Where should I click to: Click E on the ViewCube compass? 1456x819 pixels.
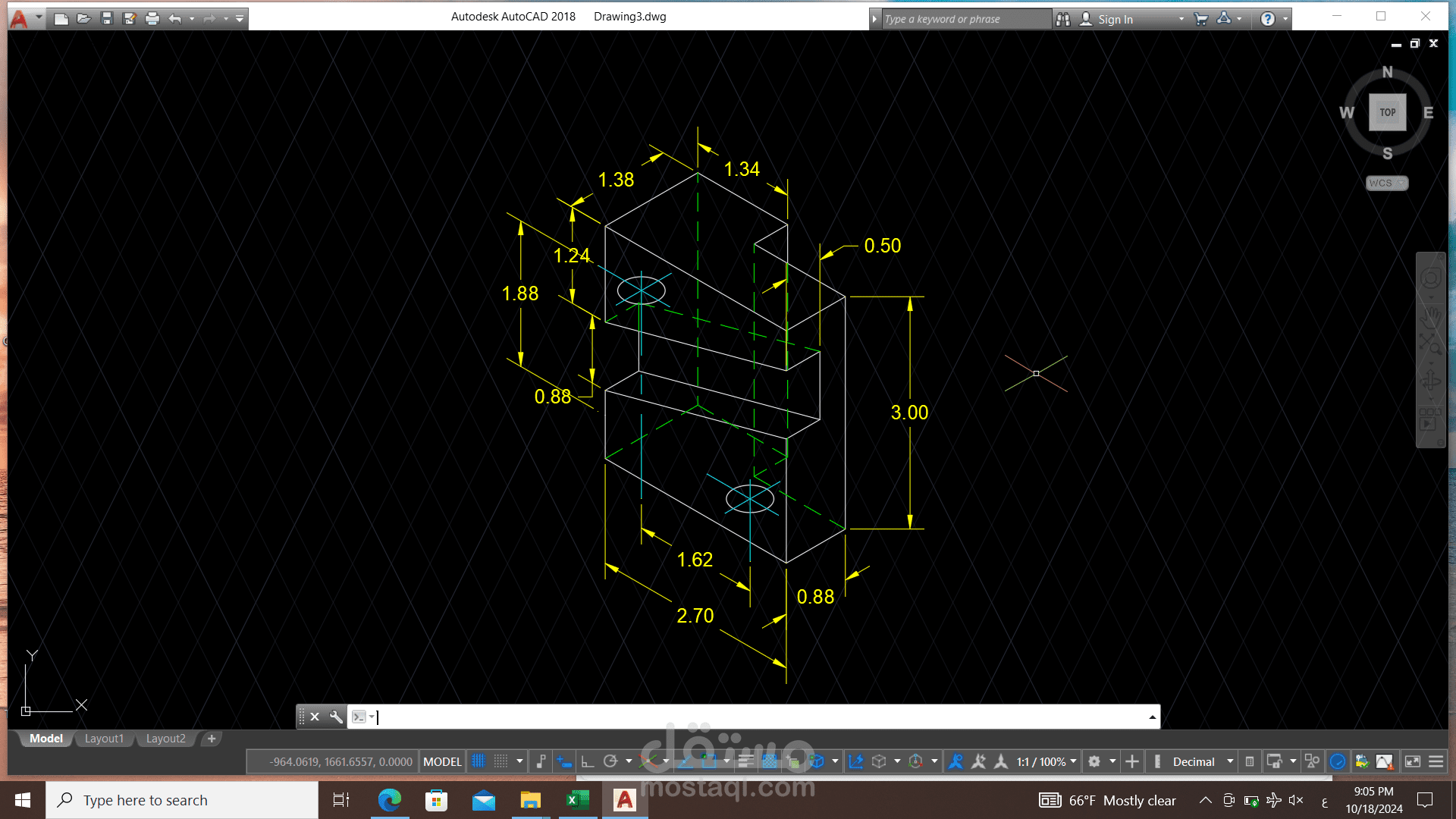(x=1428, y=113)
